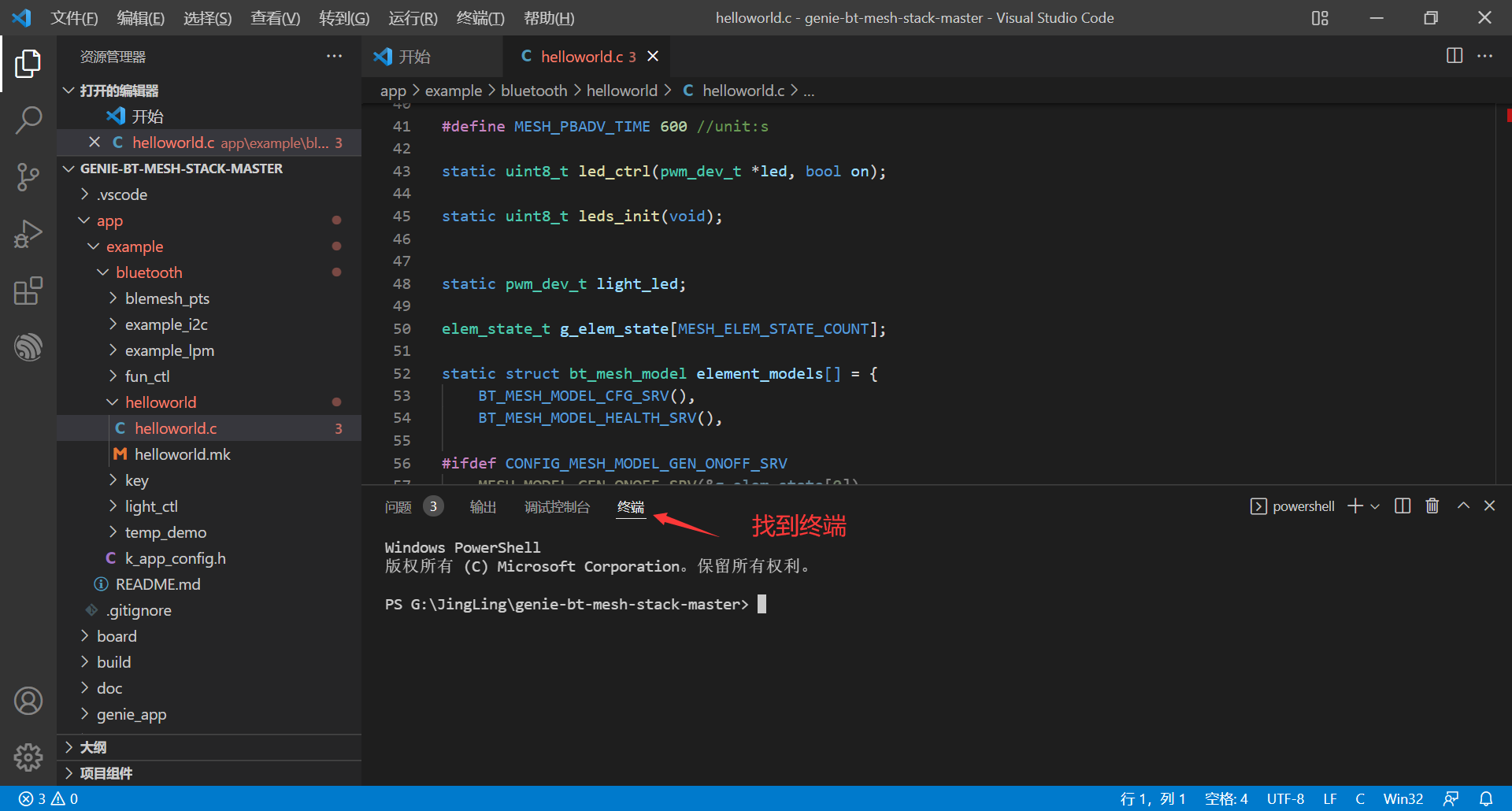Click the UTF-8 encoding button
The image size is (1512, 811).
coord(1285,798)
